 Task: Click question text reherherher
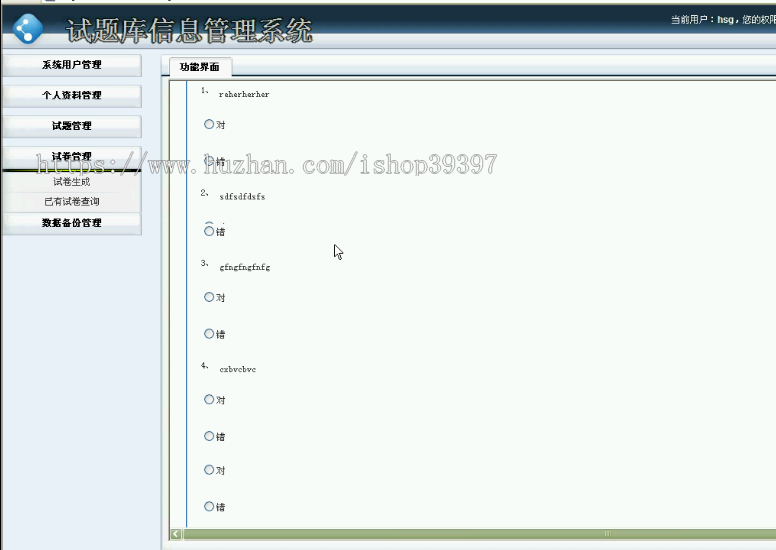tap(244, 94)
